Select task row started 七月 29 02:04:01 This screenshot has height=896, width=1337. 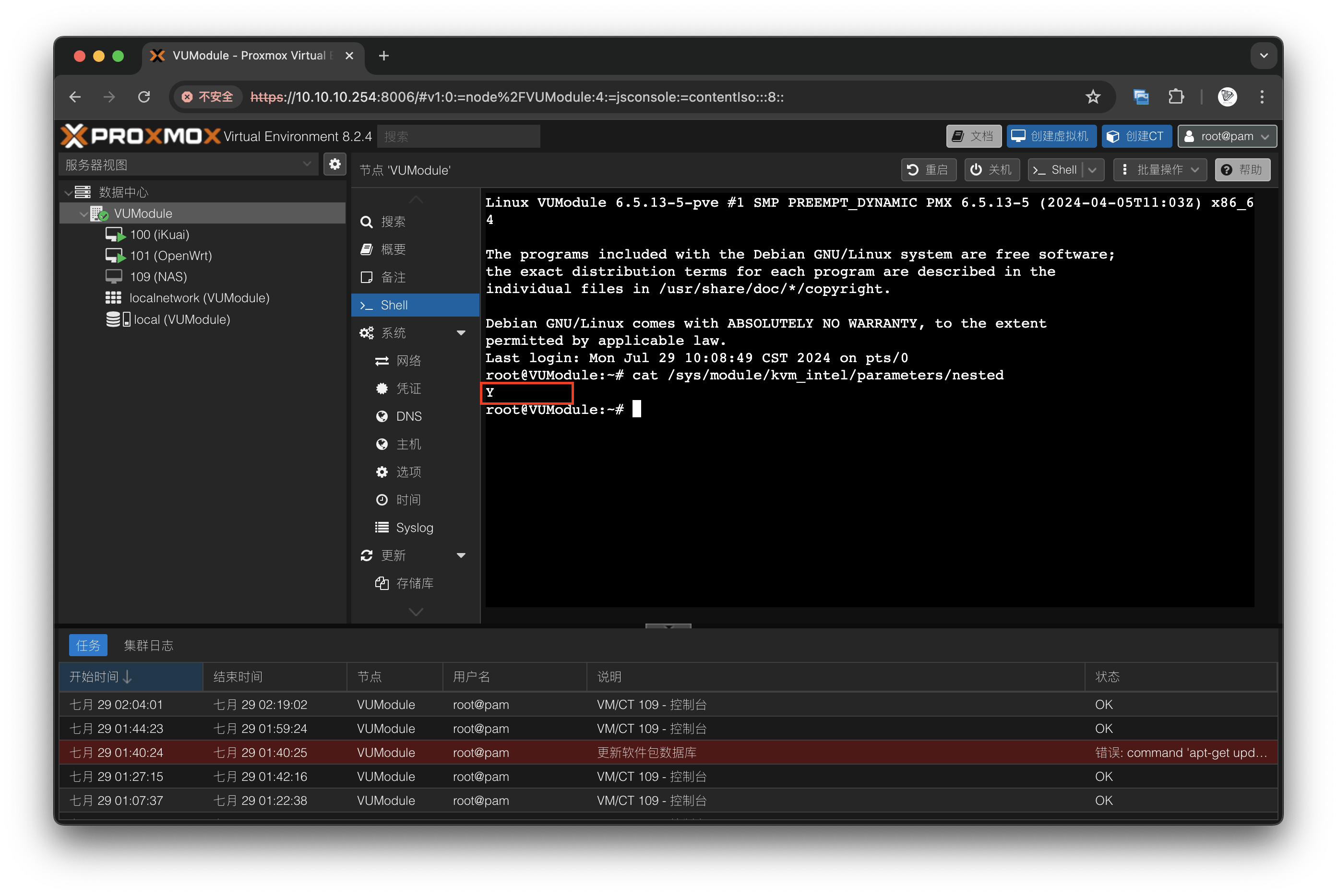click(668, 705)
